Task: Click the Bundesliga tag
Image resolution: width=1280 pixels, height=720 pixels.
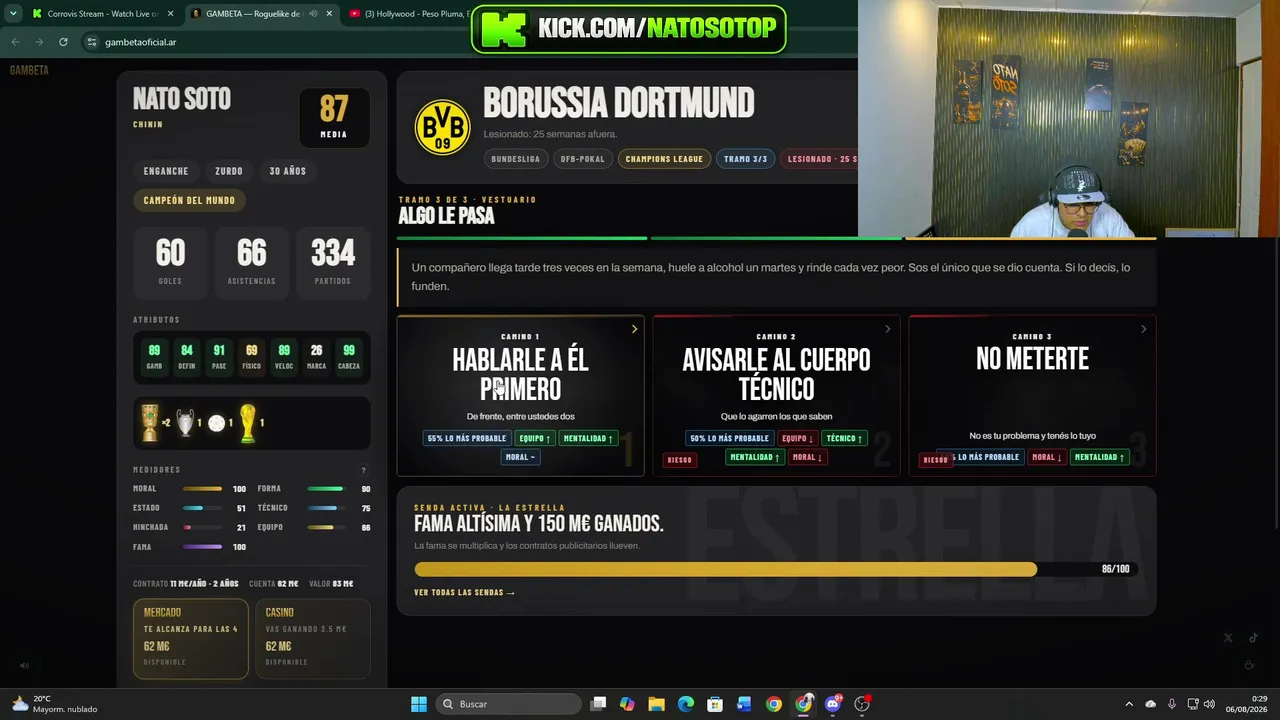Action: [x=516, y=159]
